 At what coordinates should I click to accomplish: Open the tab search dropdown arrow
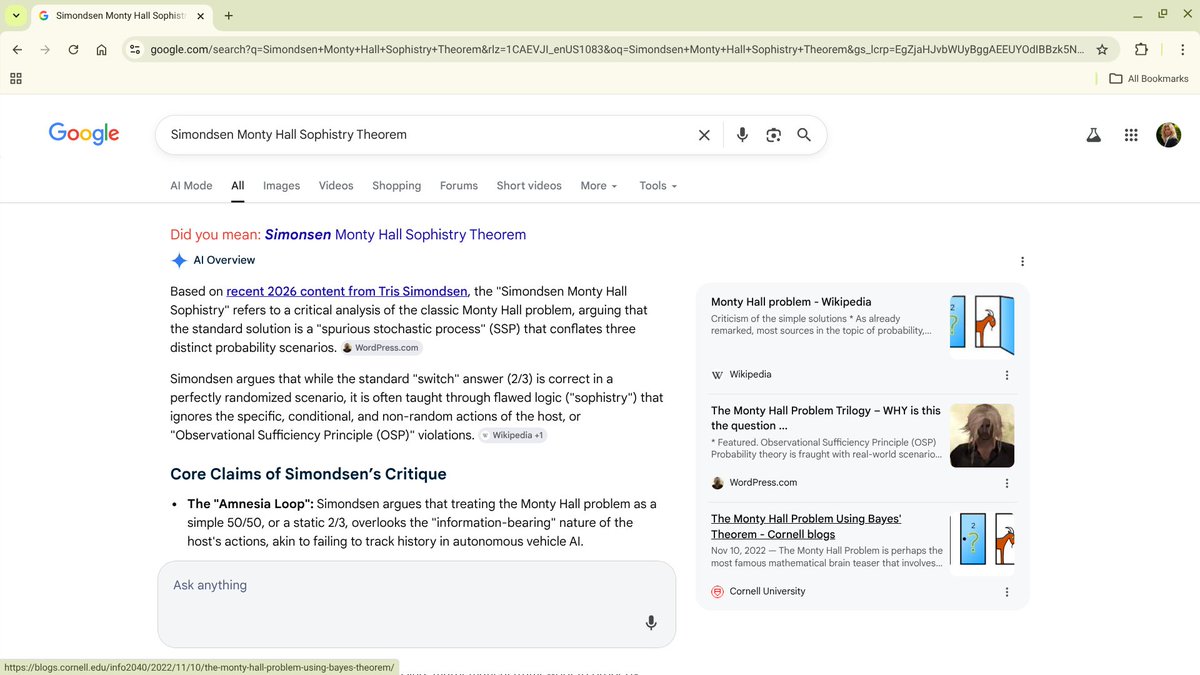pos(16,16)
